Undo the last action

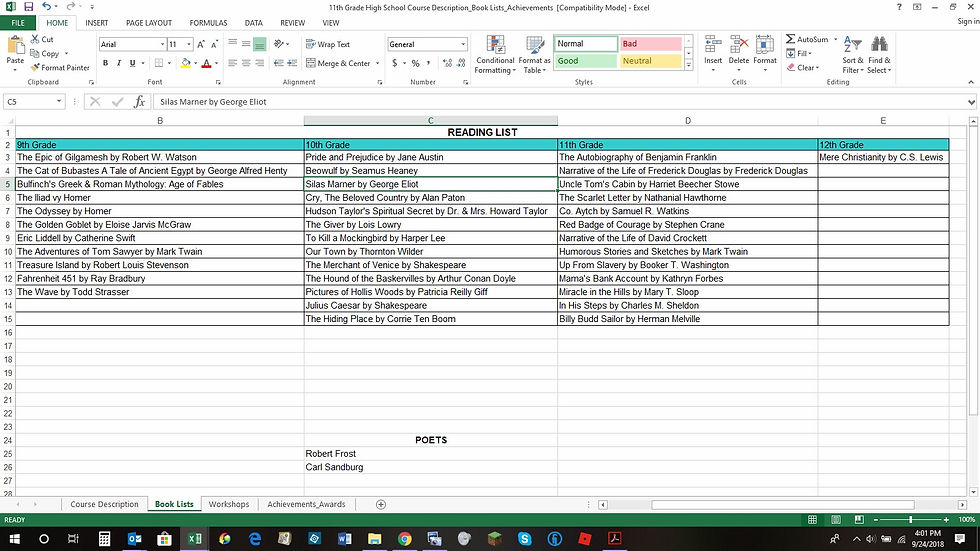[46, 7]
